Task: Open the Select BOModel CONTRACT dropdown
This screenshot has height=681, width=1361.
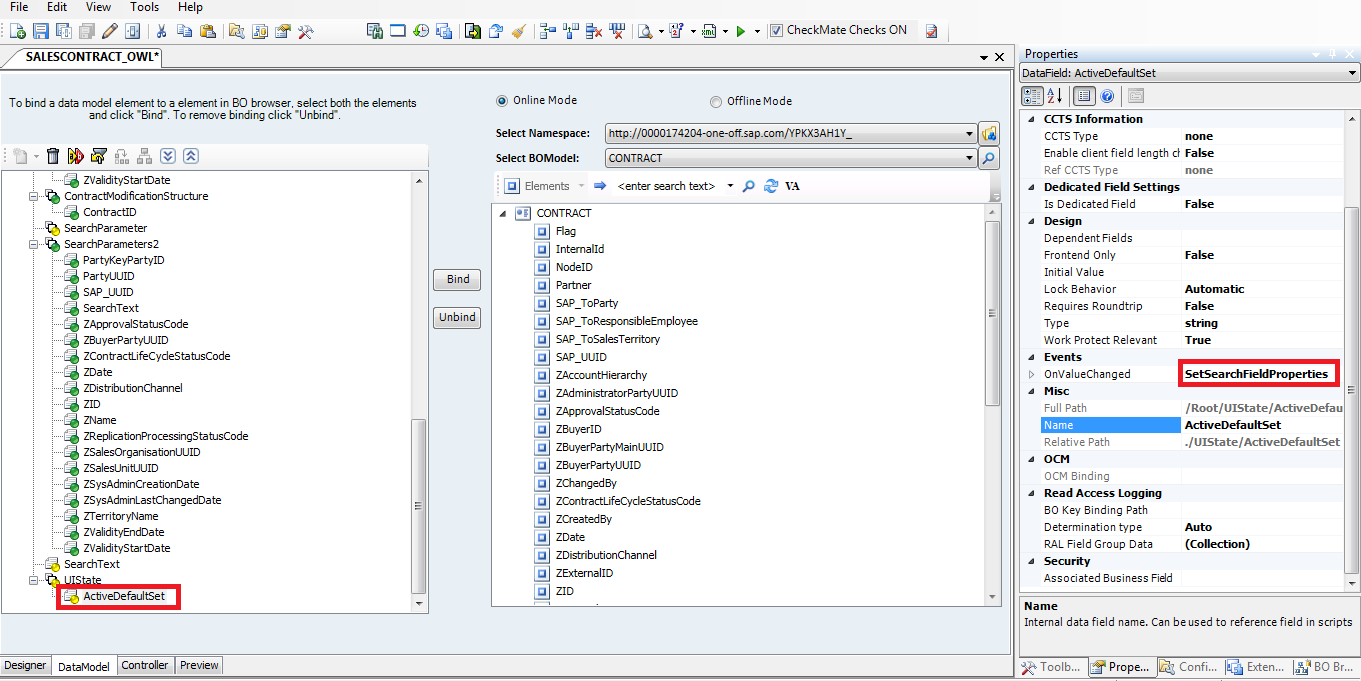Action: pos(969,158)
